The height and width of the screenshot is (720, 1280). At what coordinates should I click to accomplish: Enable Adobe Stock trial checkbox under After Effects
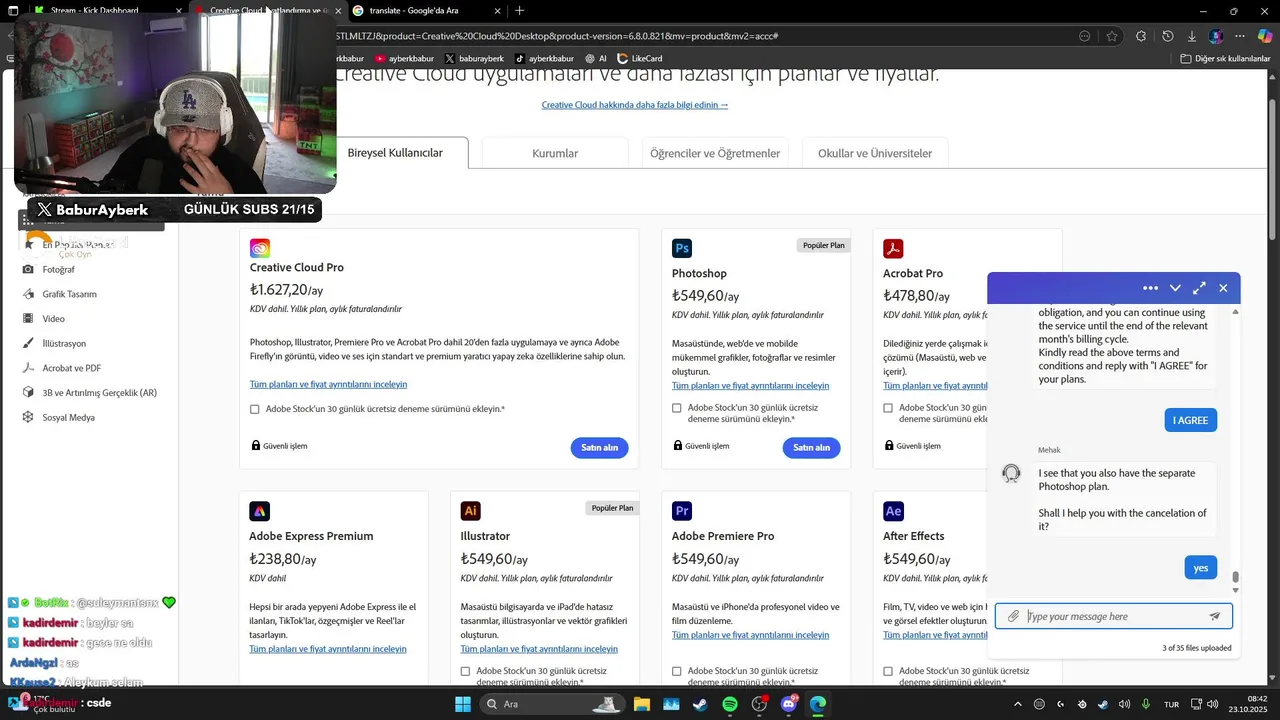(888, 671)
